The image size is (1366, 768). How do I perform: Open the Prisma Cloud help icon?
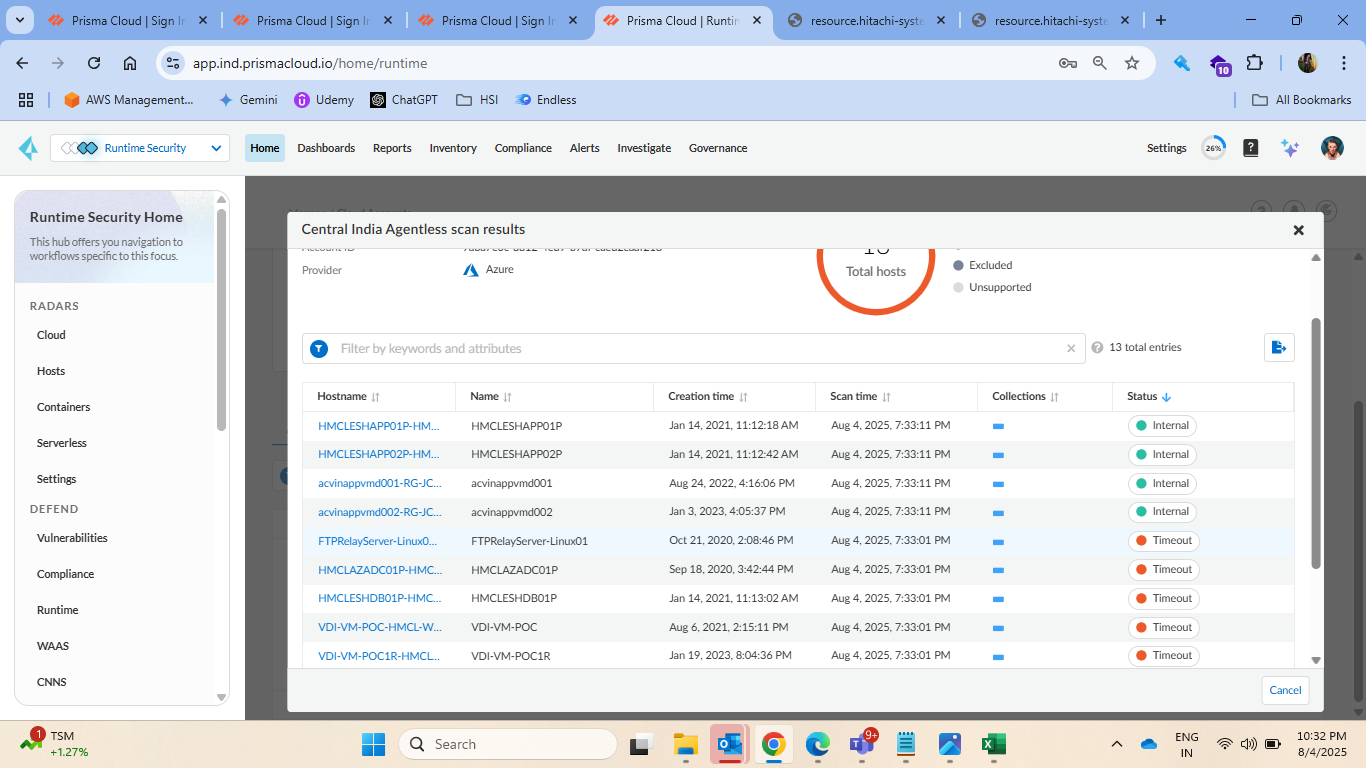tap(1250, 148)
